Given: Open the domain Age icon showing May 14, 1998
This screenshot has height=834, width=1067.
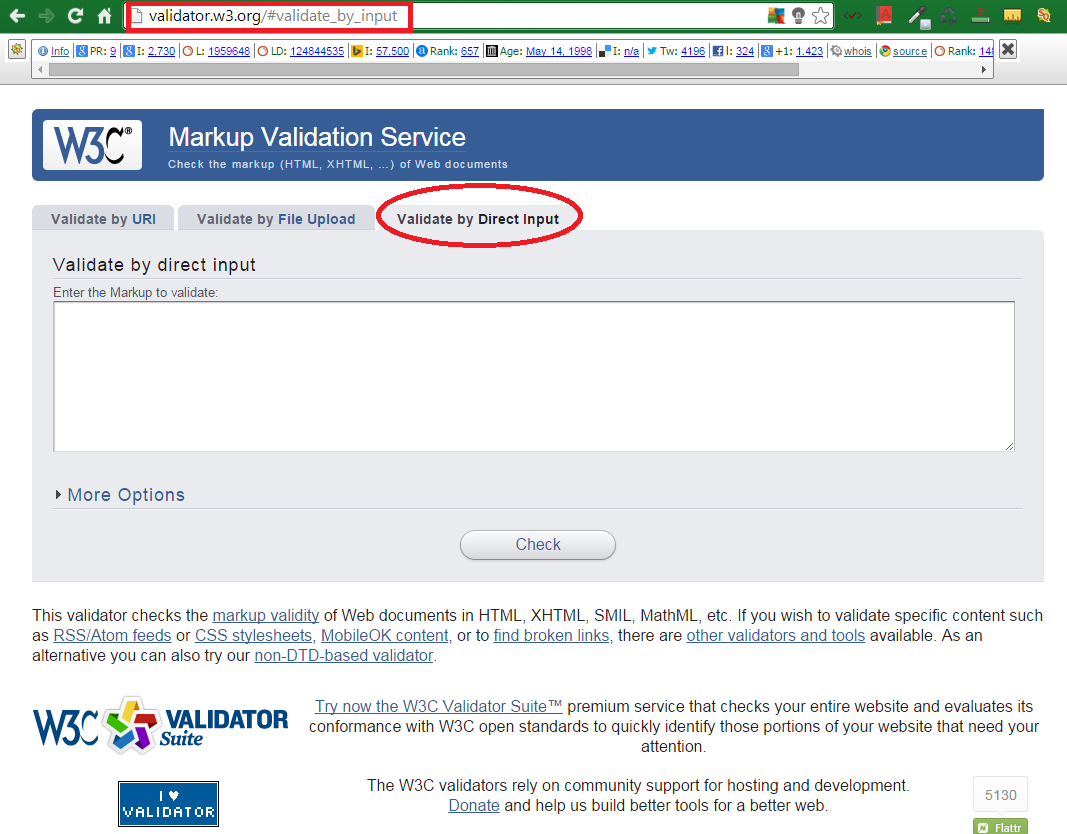Looking at the screenshot, I should click(x=493, y=50).
